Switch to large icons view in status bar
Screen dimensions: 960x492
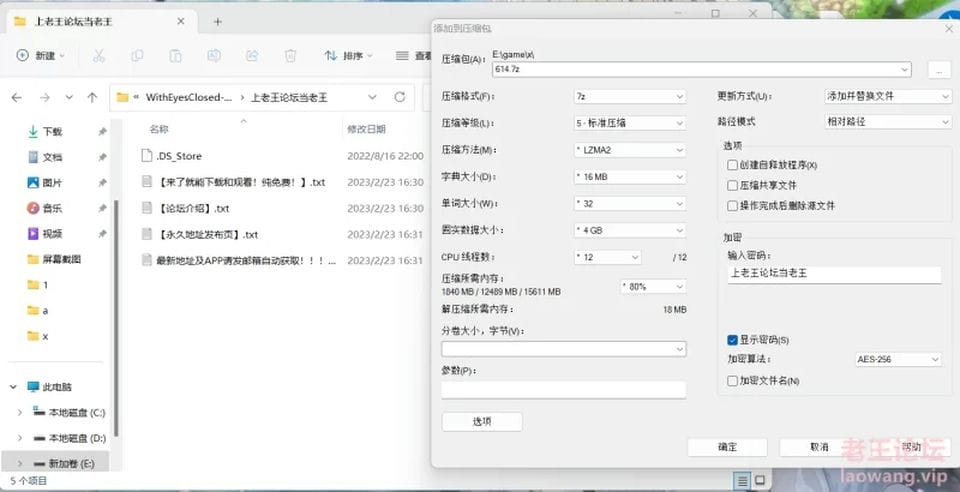pyautogui.click(x=760, y=480)
